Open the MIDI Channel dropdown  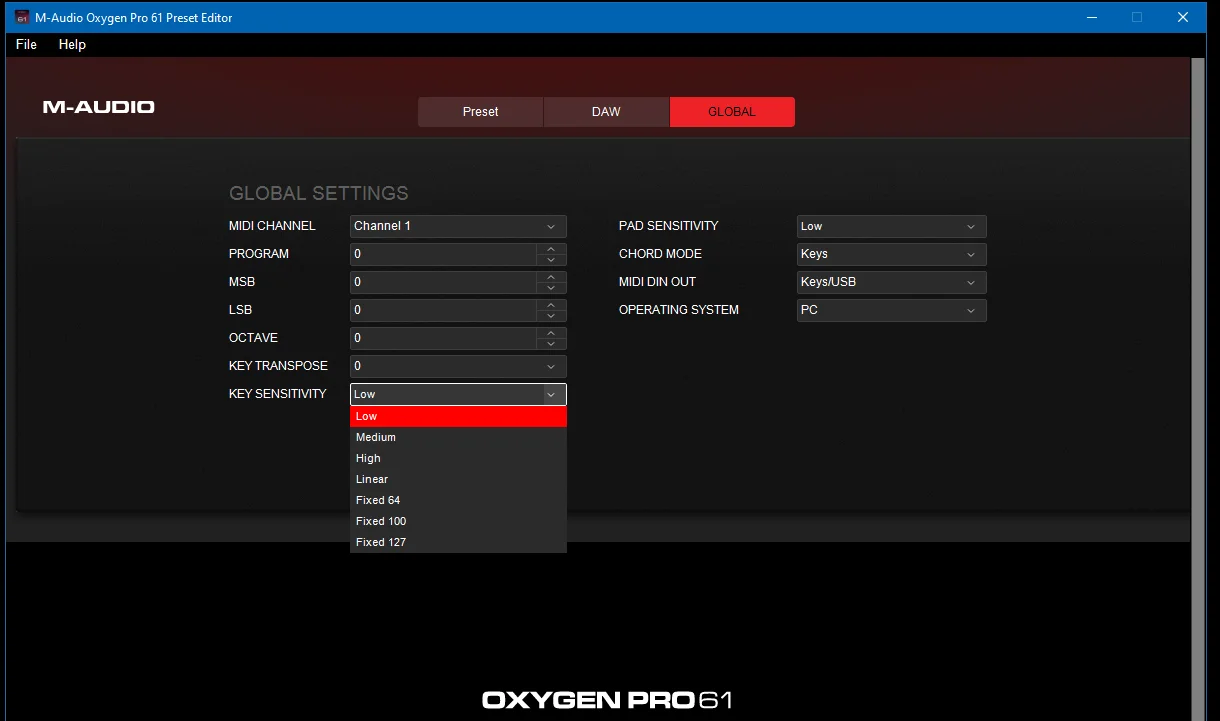coord(458,226)
